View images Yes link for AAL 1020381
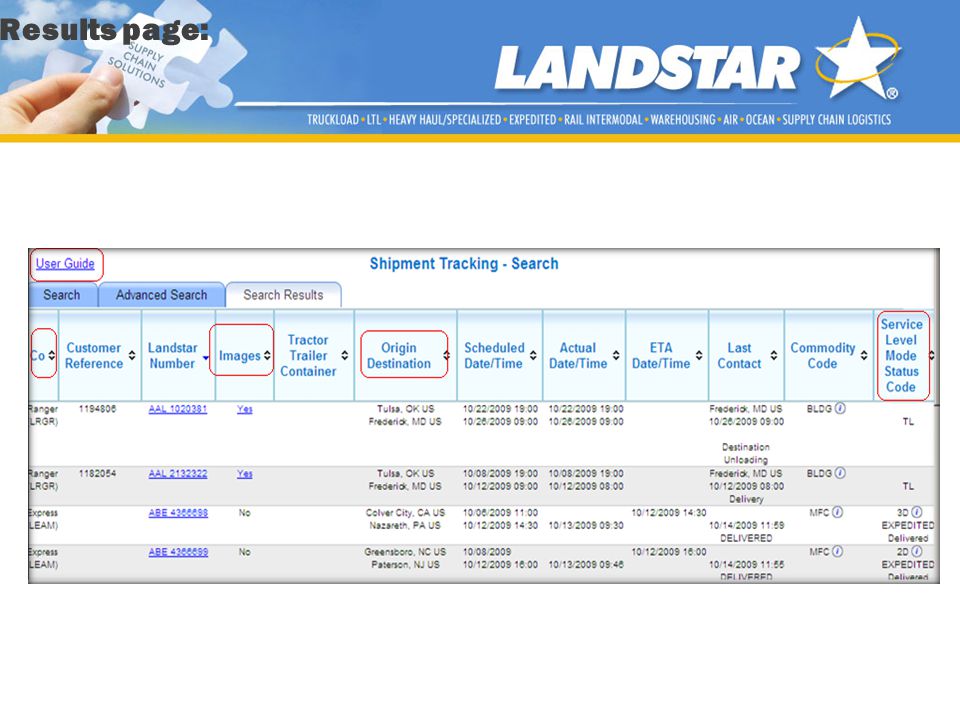960x720 pixels. [245, 409]
